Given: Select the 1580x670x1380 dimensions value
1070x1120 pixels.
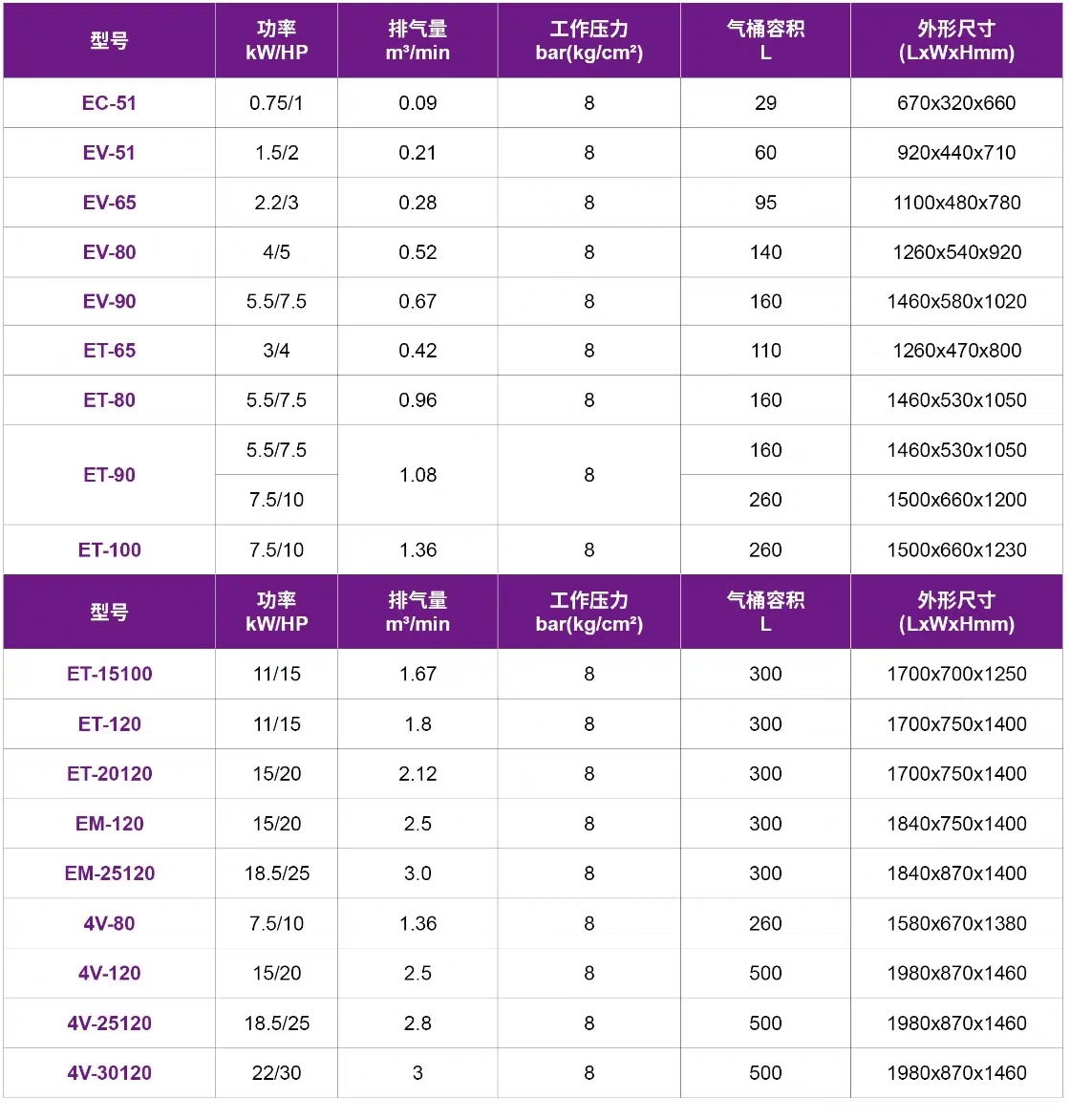Looking at the screenshot, I should [x=956, y=923].
